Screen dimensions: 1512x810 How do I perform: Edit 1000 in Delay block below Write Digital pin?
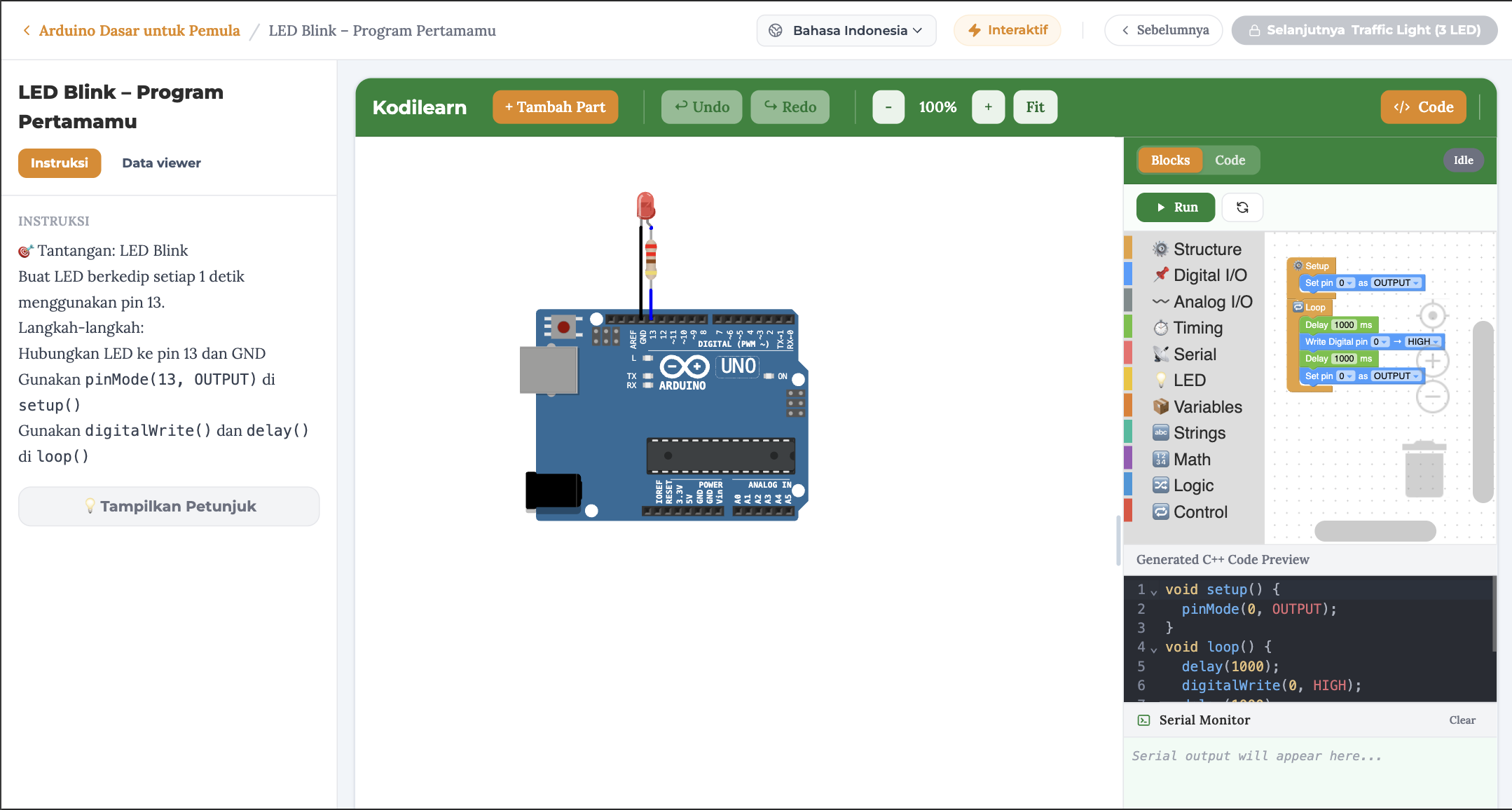(1344, 359)
